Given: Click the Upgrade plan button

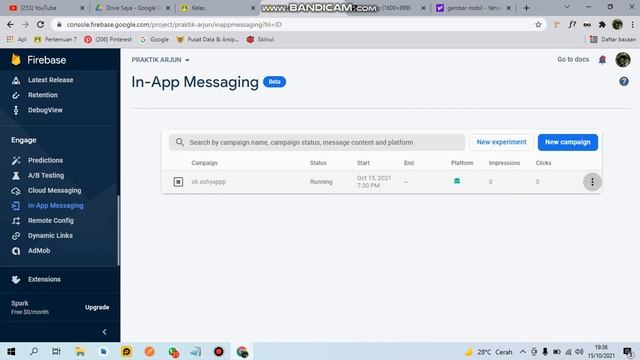Looking at the screenshot, I should (x=97, y=307).
